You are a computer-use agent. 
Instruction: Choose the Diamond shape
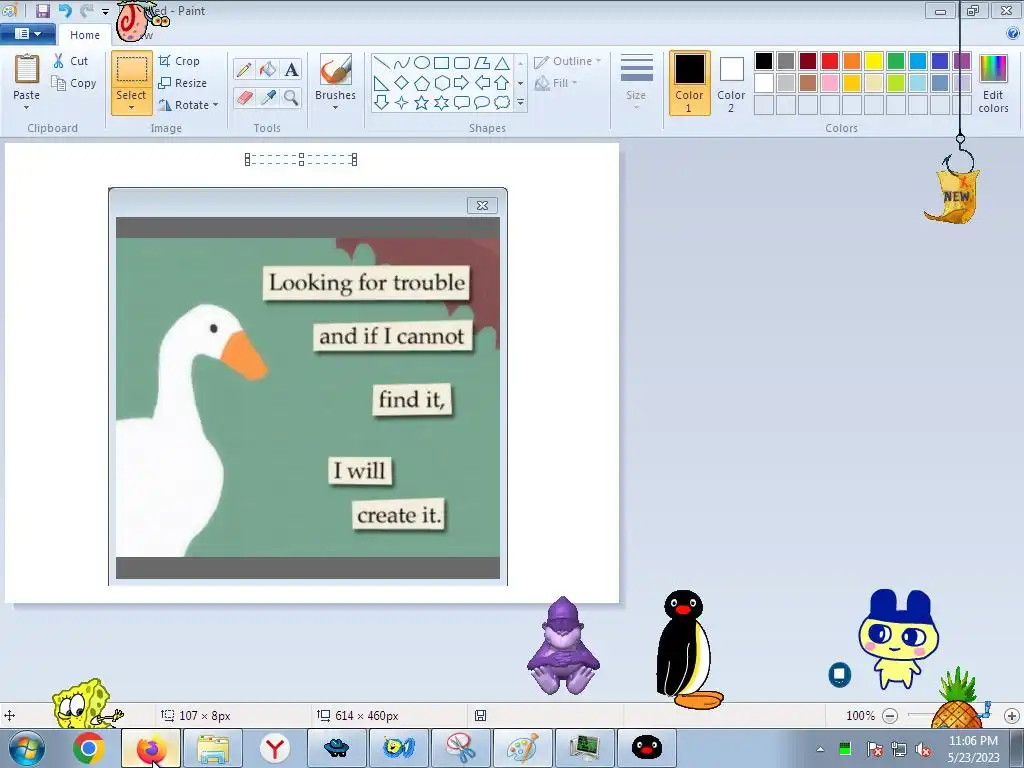click(x=402, y=83)
